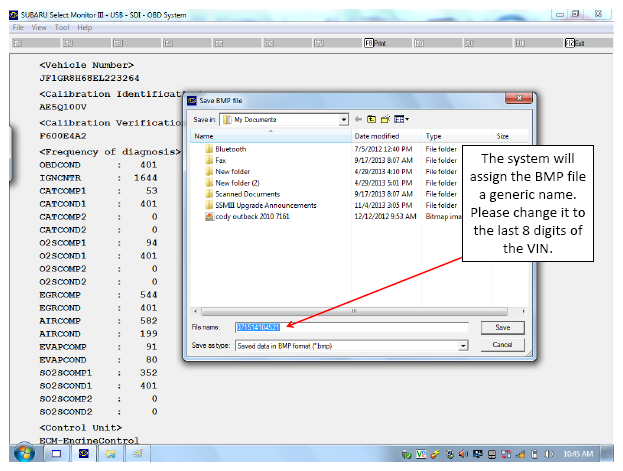Open the Tool menu

click(62, 27)
